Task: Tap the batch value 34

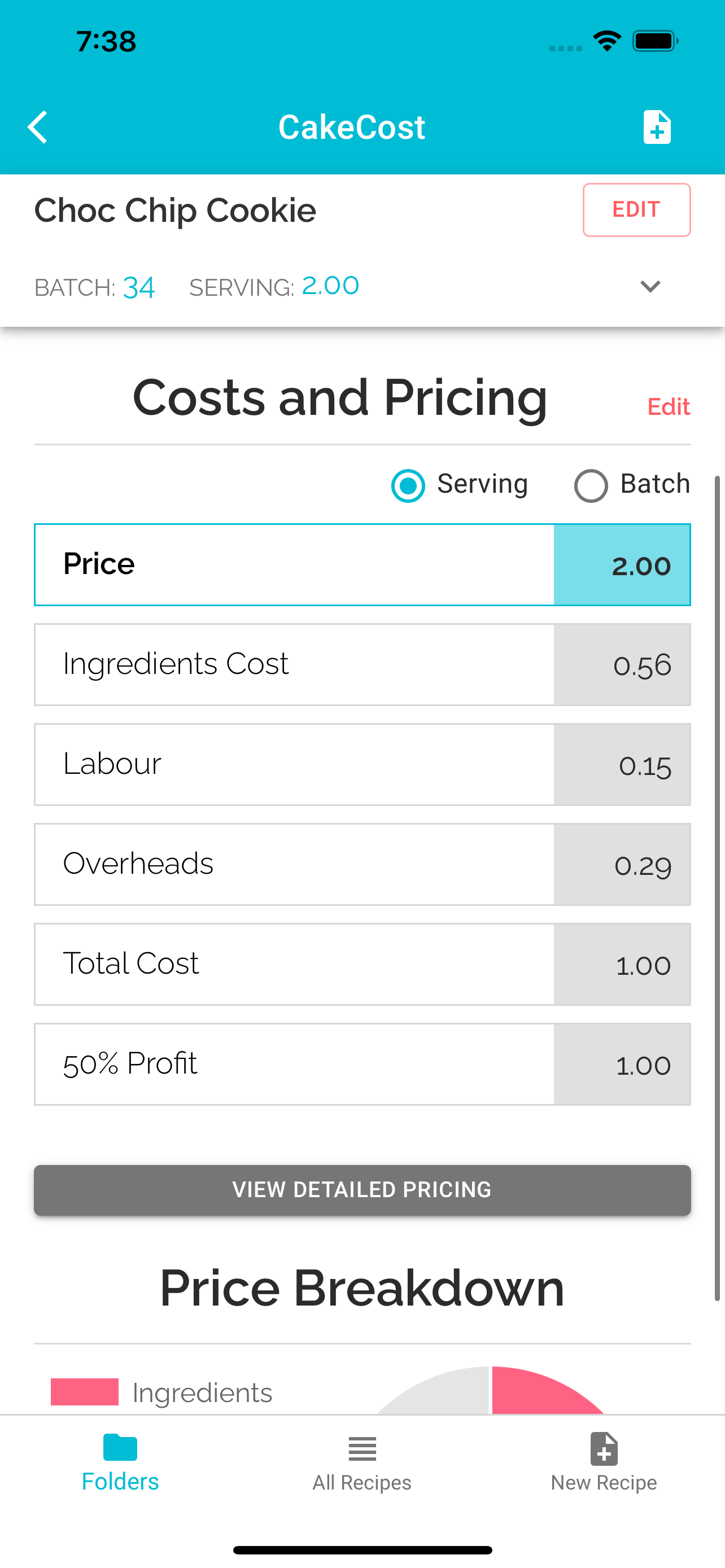Action: coord(139,288)
